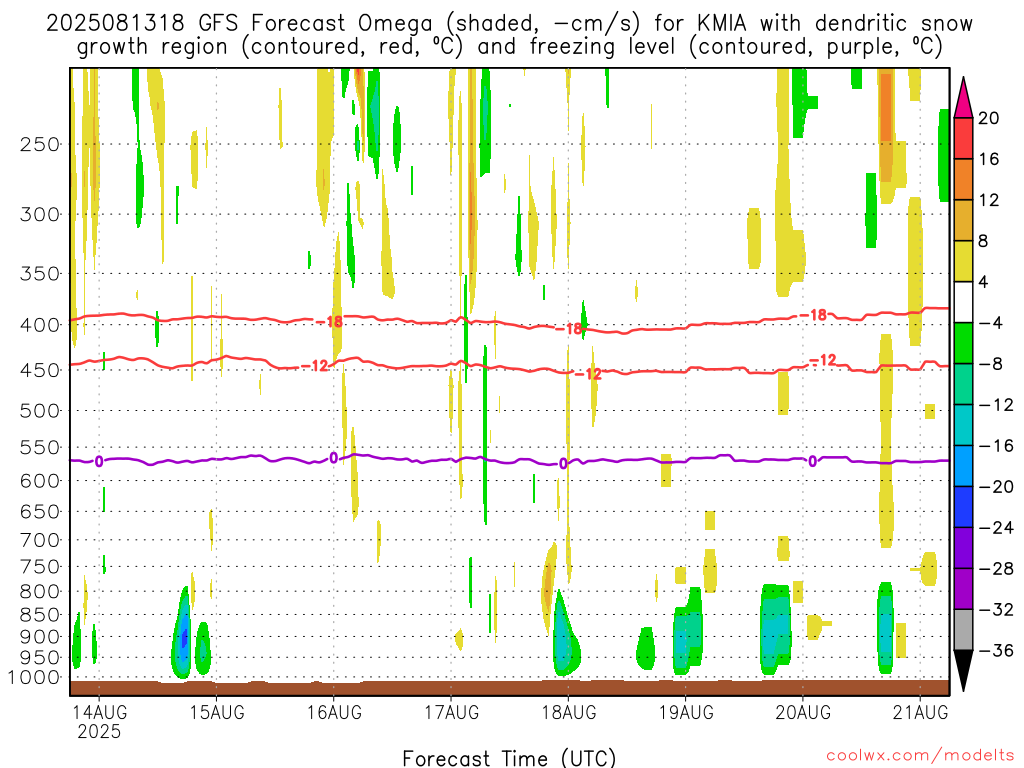The image size is (1024, 768).
Task: Click the color bar label -20
Action: click(996, 487)
